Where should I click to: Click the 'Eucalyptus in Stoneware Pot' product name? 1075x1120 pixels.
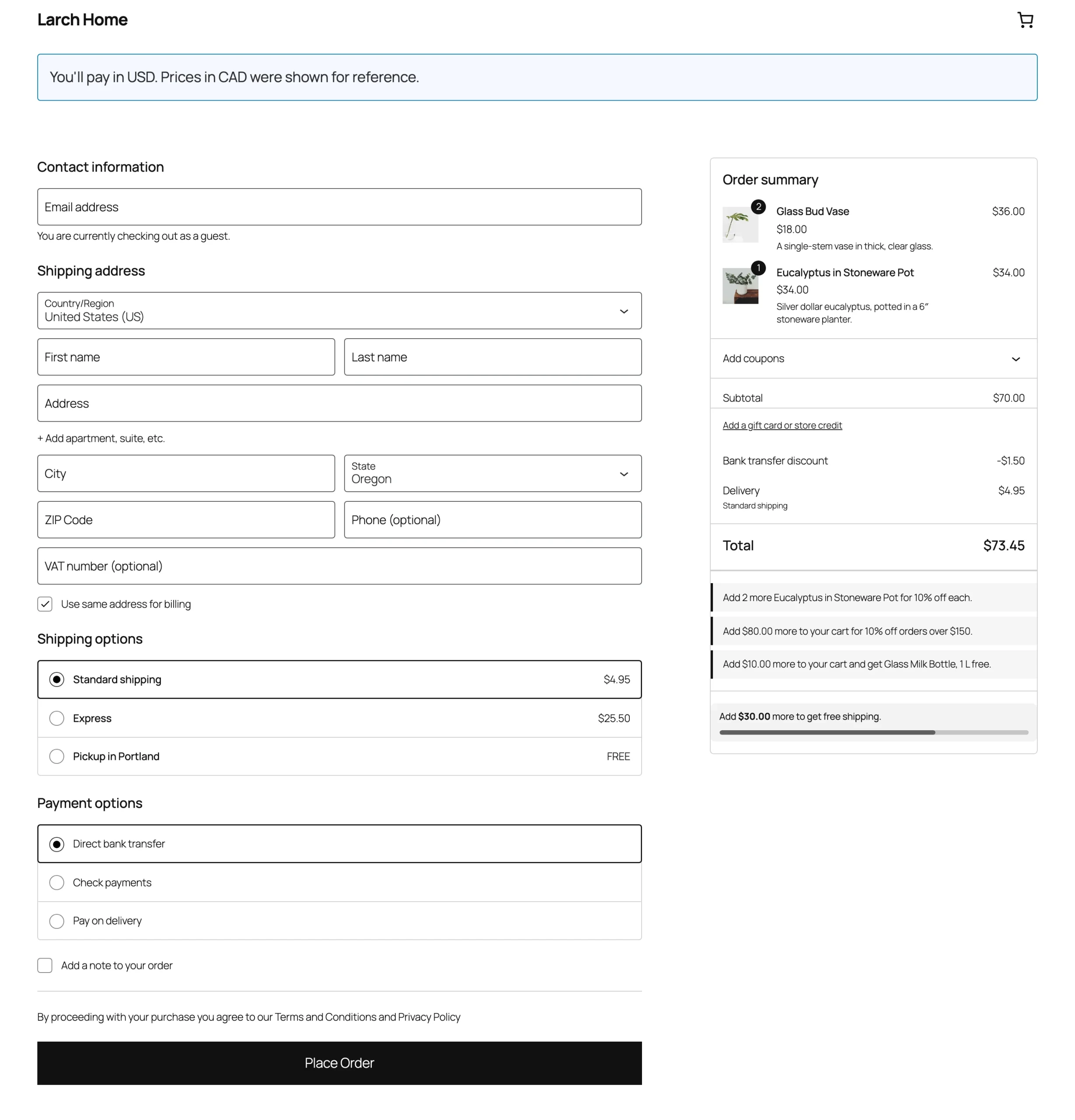click(x=845, y=273)
